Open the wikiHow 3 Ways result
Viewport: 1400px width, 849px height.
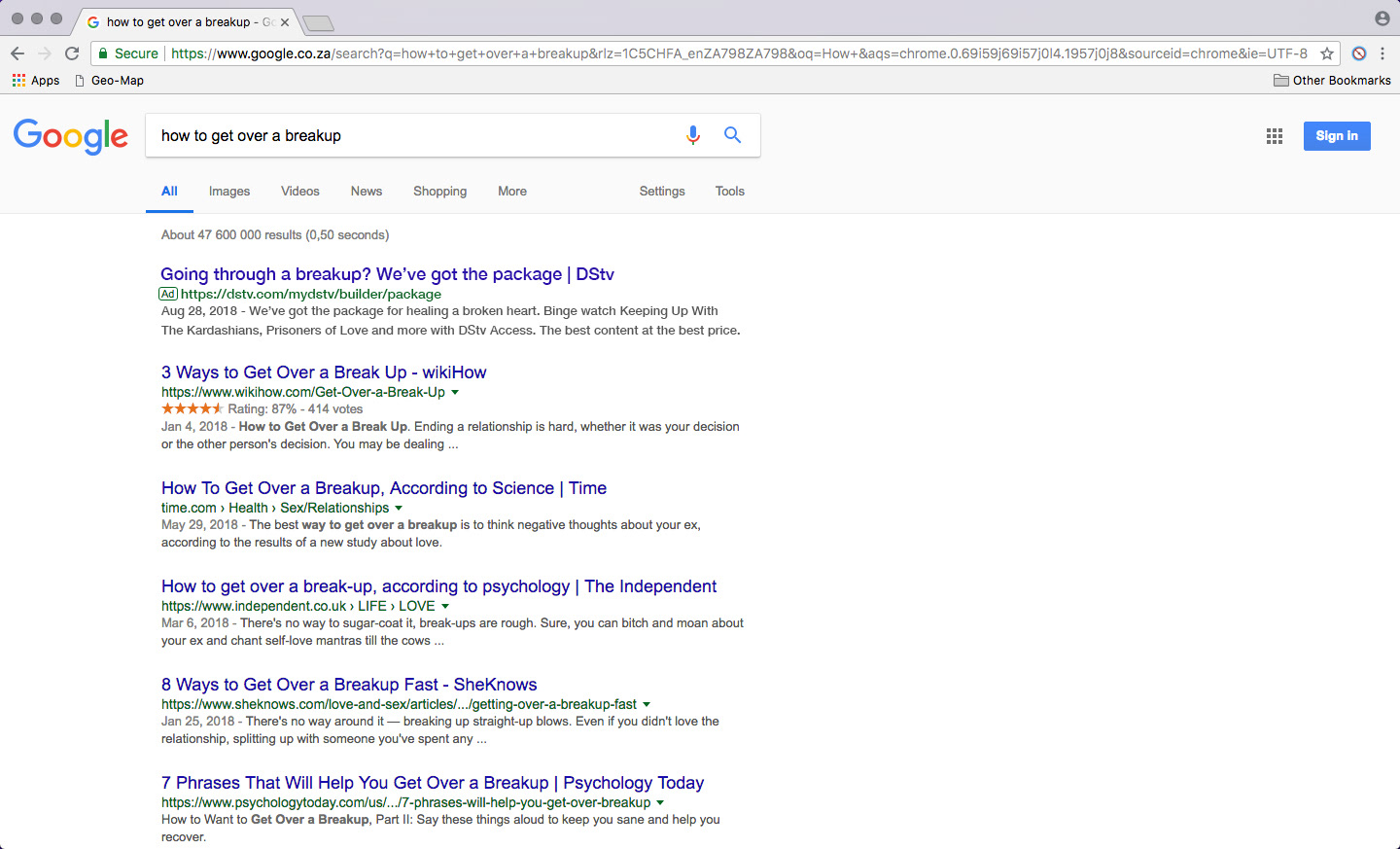pos(324,372)
